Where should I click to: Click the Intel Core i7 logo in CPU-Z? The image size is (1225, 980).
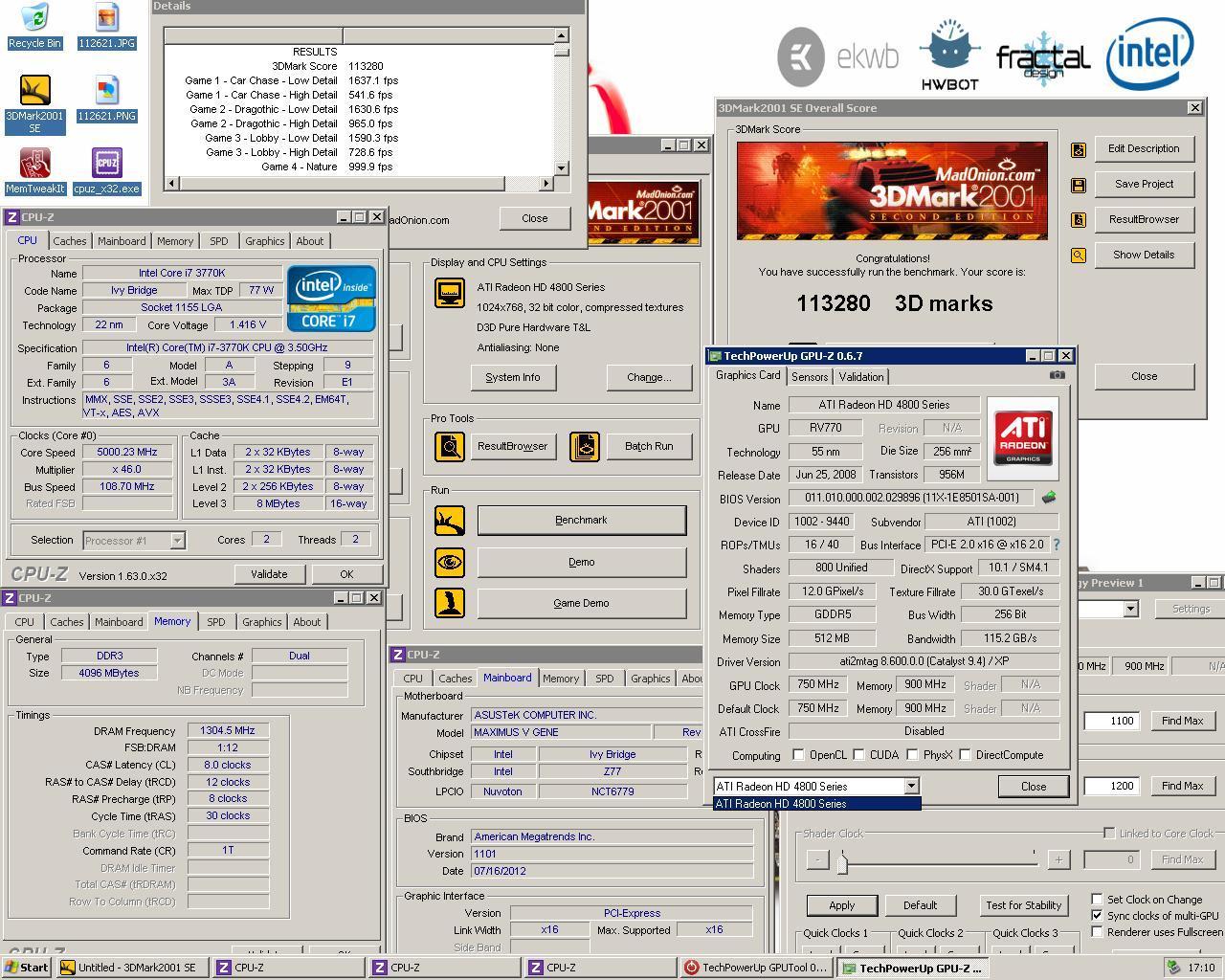pyautogui.click(x=332, y=299)
